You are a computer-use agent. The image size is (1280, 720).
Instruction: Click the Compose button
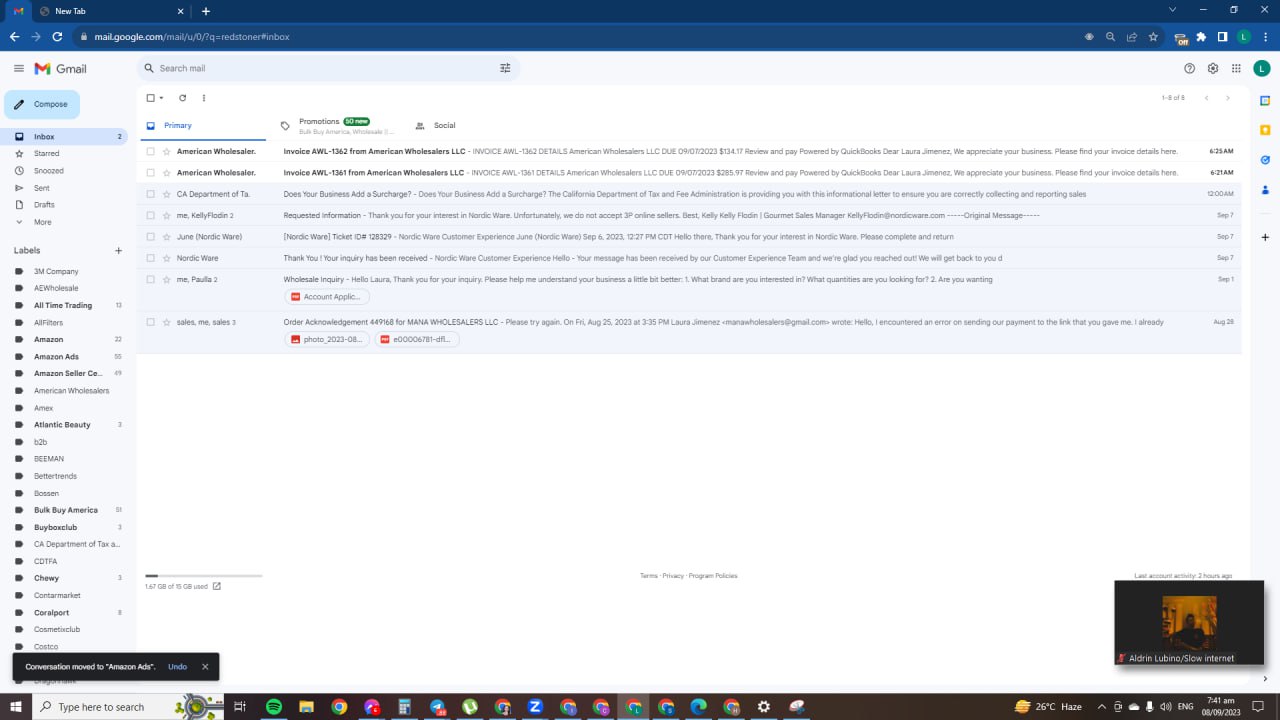[42, 104]
